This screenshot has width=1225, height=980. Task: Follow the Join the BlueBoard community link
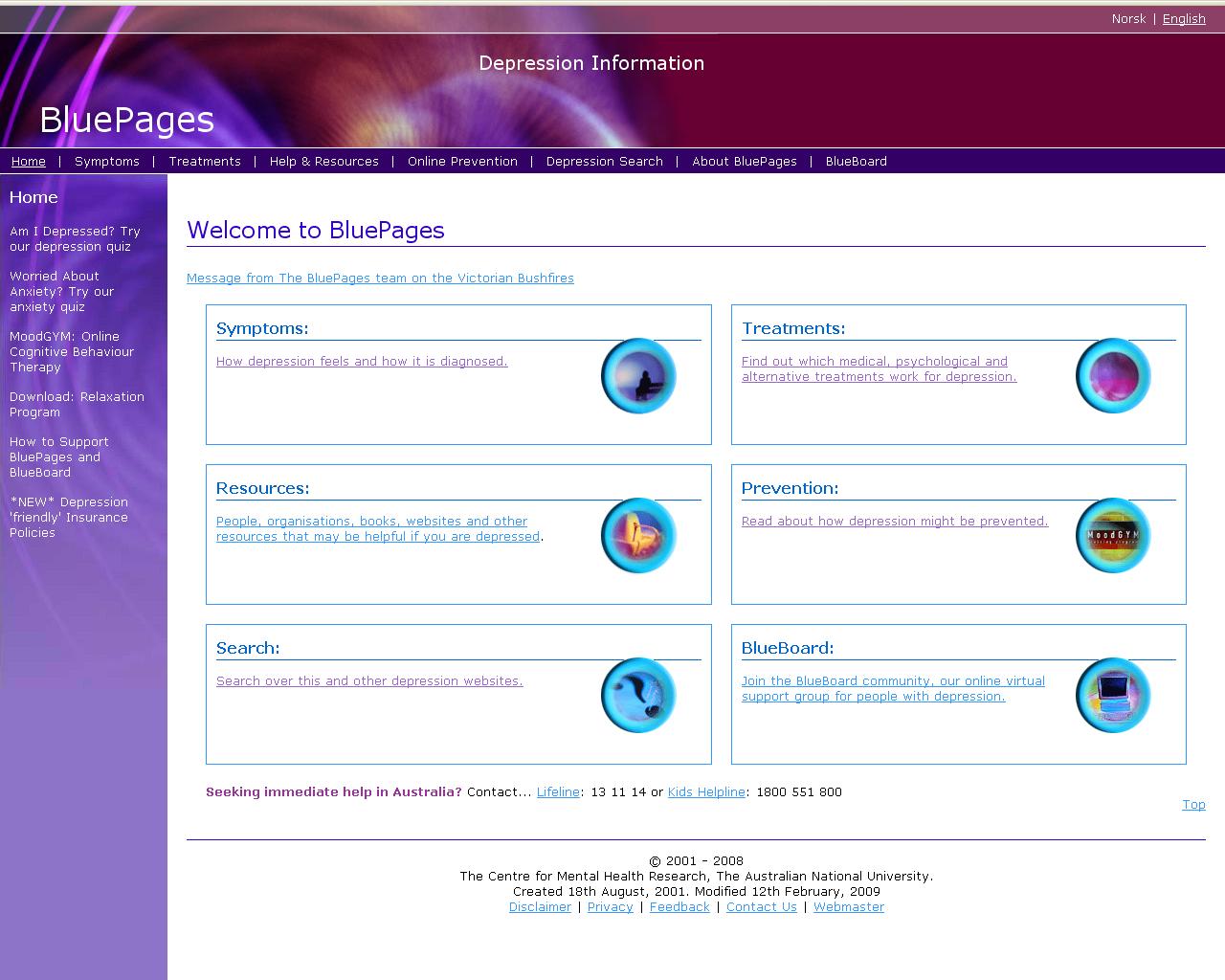[893, 689]
